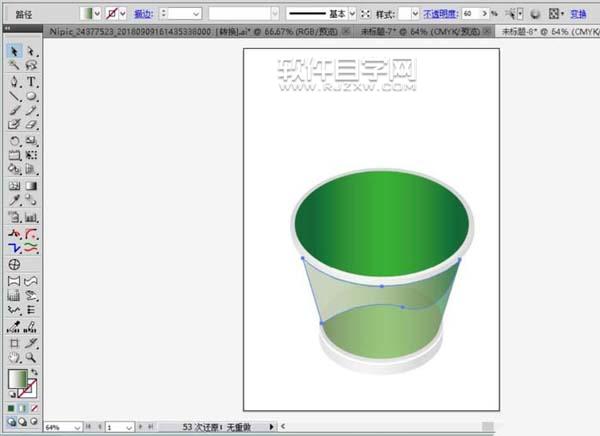This screenshot has height=436, width=600.
Task: Open the 基本 brush definition dropdown
Action: pyautogui.click(x=352, y=14)
